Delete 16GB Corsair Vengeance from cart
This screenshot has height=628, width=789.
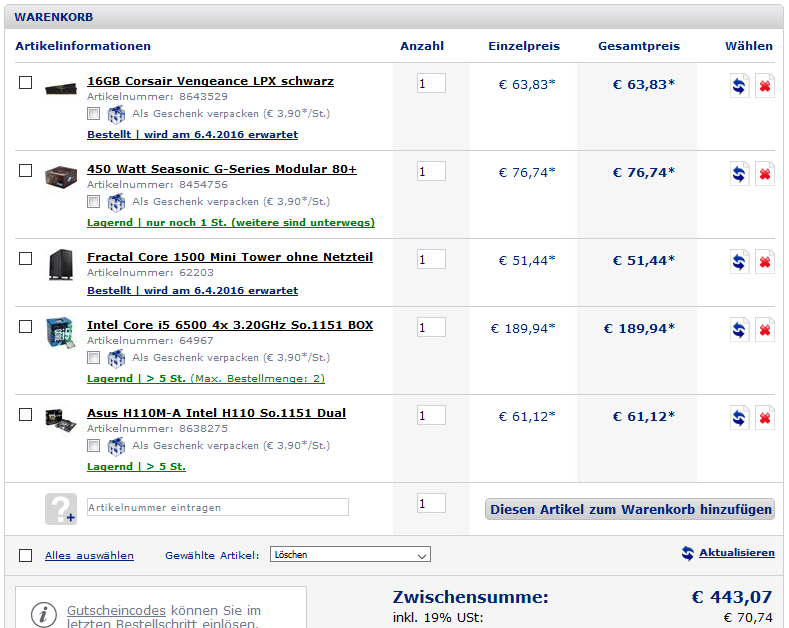tap(764, 86)
